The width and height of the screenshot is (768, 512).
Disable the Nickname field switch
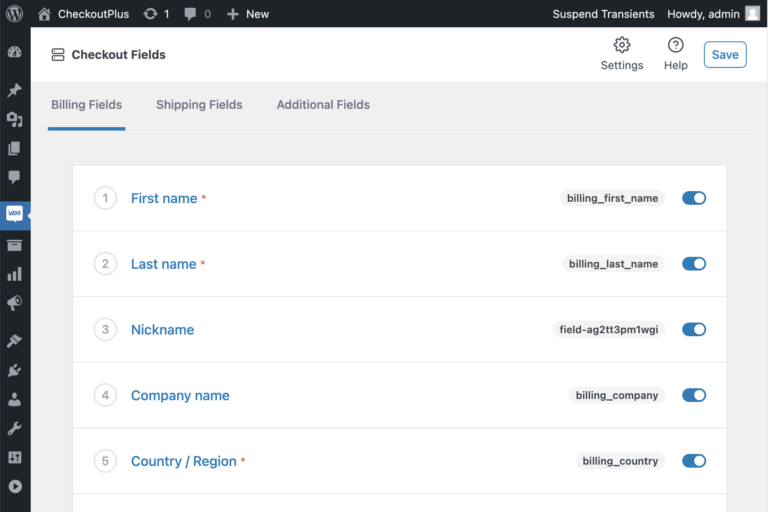coord(694,329)
